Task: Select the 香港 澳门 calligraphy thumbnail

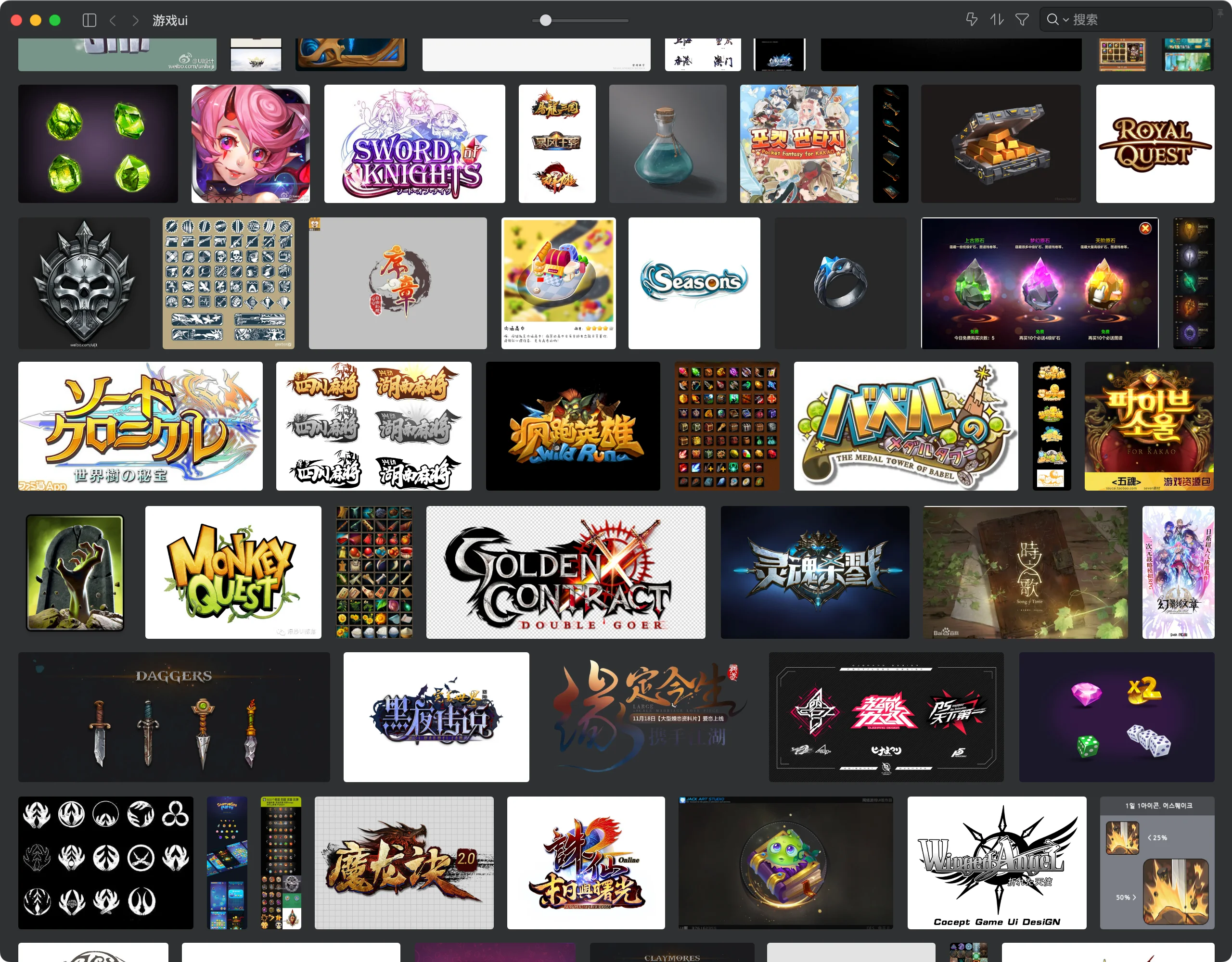Action: 703,55
